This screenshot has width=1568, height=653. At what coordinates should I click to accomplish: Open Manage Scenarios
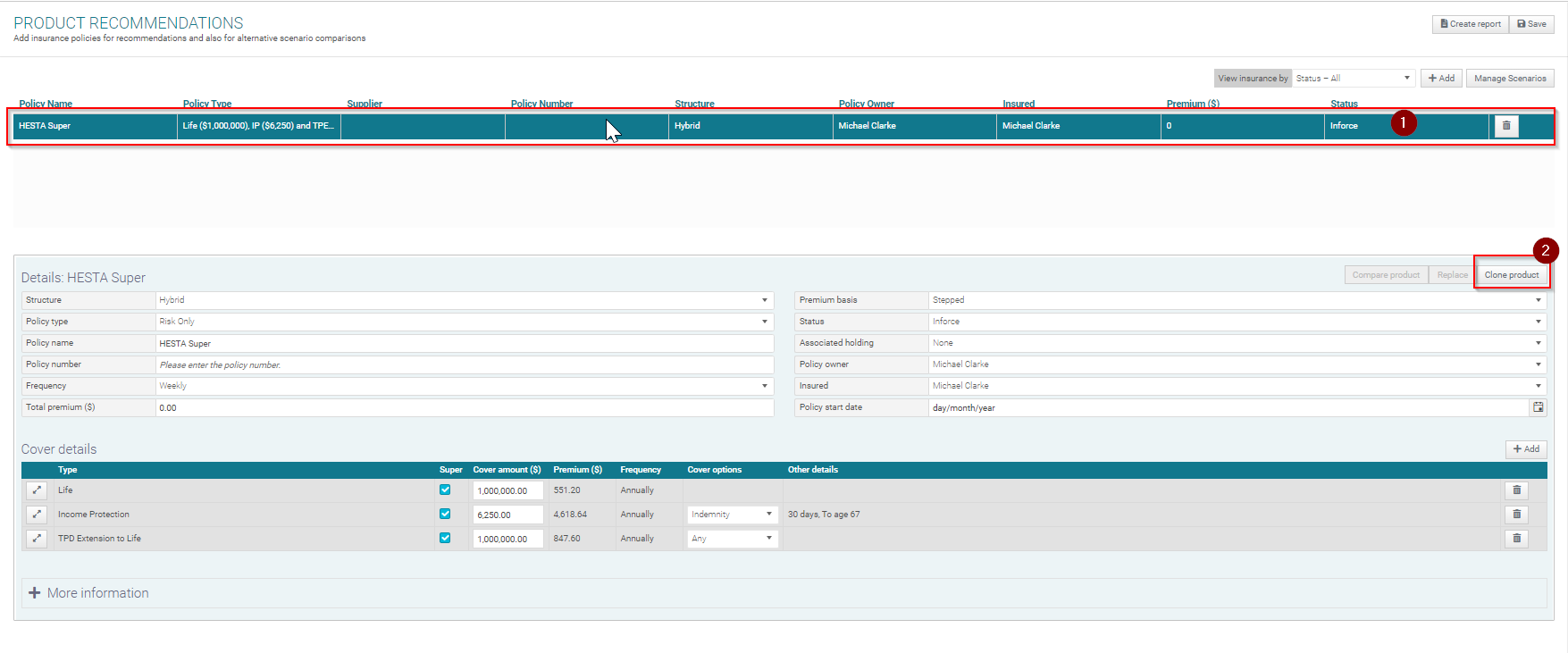coord(1510,79)
